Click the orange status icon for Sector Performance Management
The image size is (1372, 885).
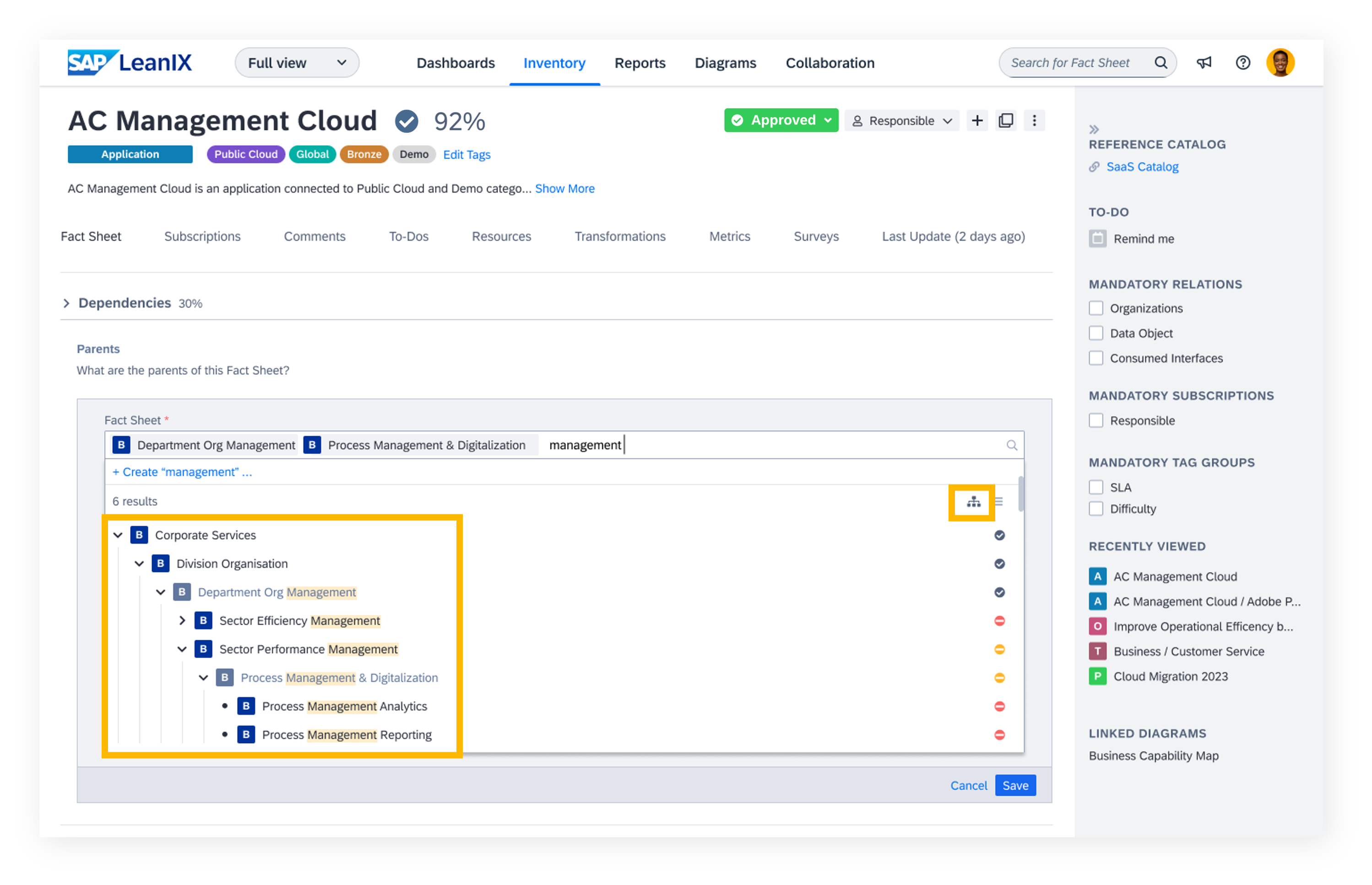[999, 649]
